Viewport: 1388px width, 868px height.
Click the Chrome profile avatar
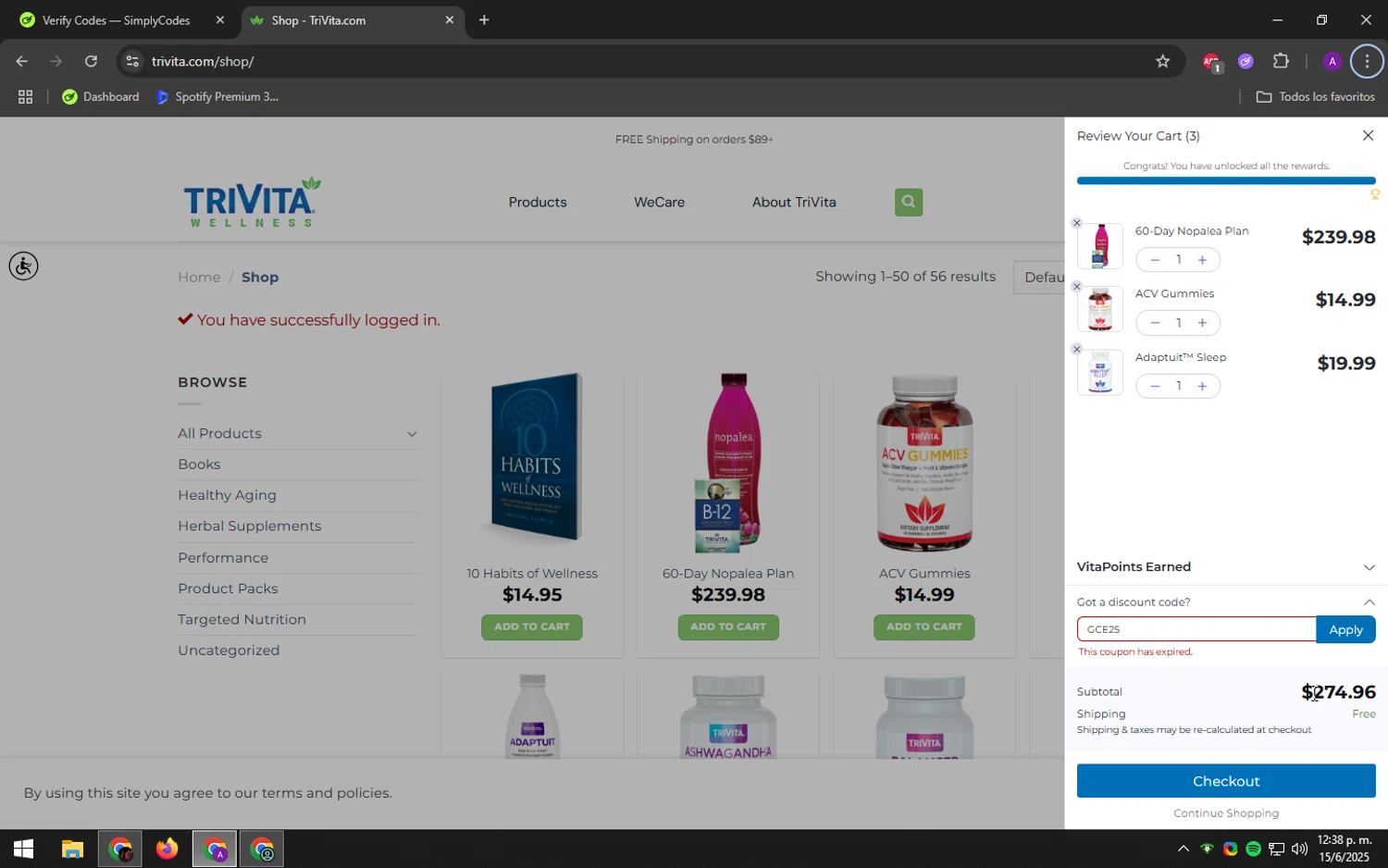point(1332,61)
